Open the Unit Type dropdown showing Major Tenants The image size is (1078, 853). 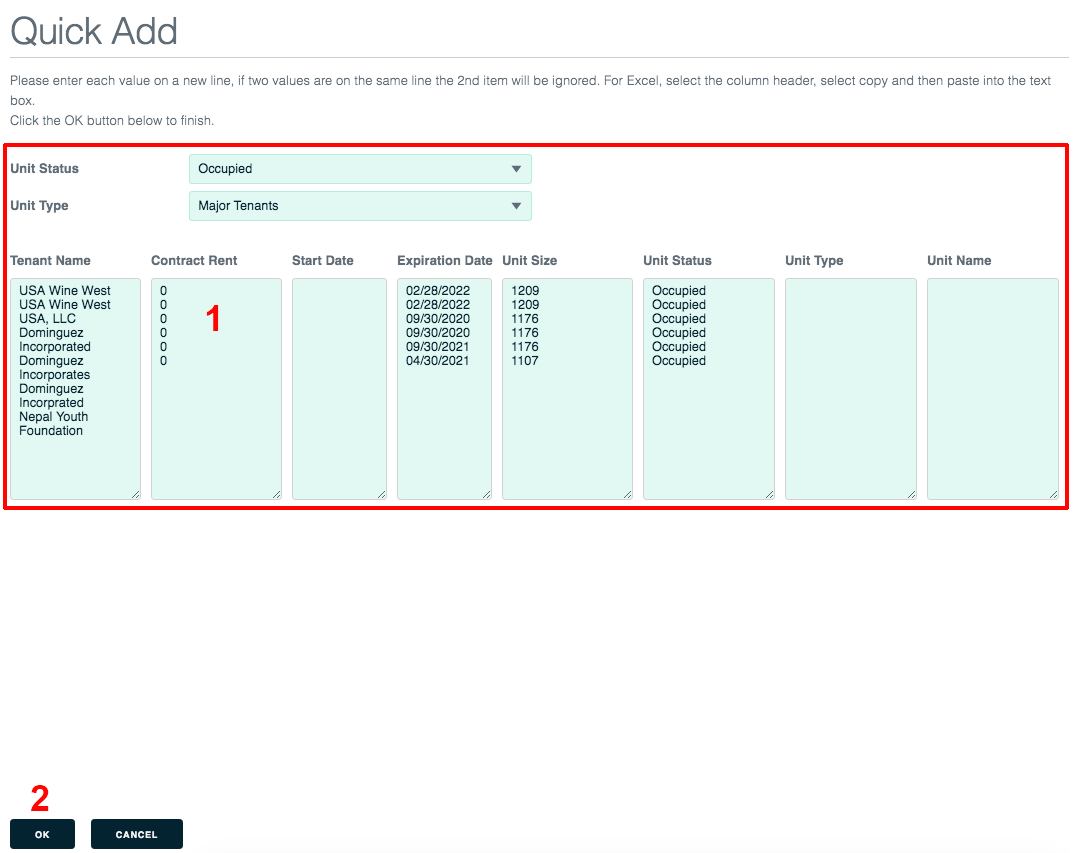[360, 206]
